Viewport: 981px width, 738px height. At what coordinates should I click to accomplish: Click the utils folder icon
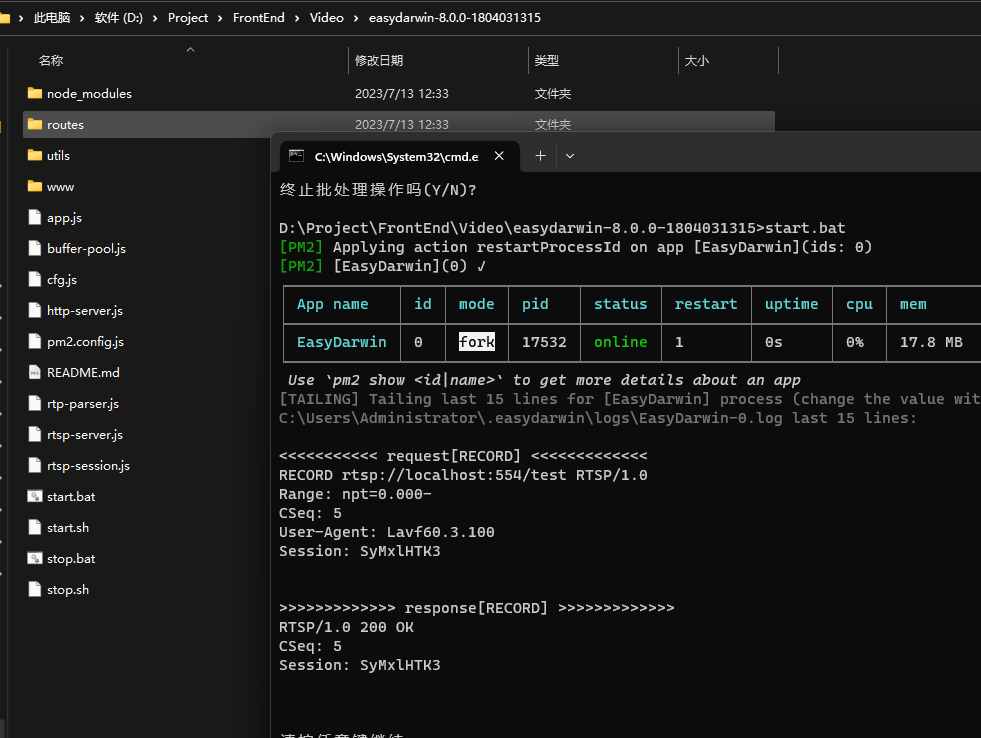tap(35, 155)
